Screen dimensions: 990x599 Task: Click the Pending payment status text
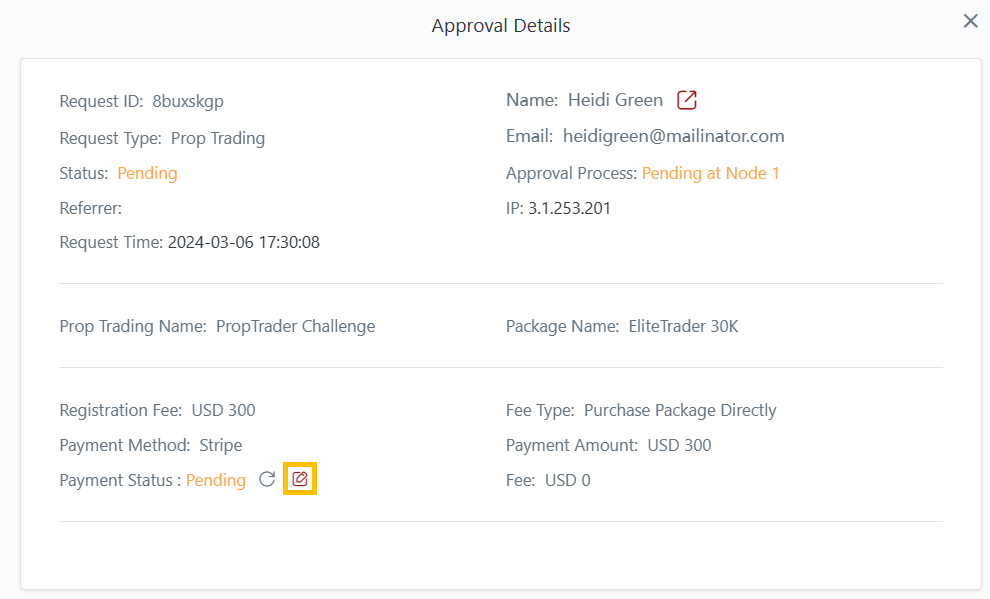point(216,480)
